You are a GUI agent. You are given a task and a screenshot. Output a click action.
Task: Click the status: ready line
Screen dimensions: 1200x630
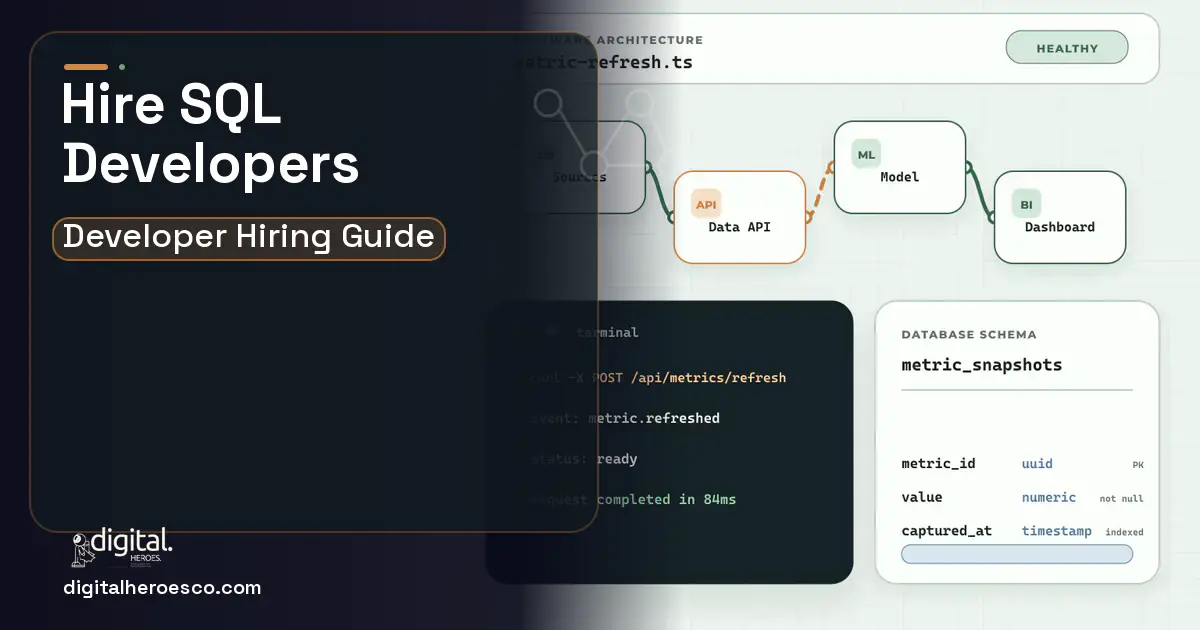[583, 459]
